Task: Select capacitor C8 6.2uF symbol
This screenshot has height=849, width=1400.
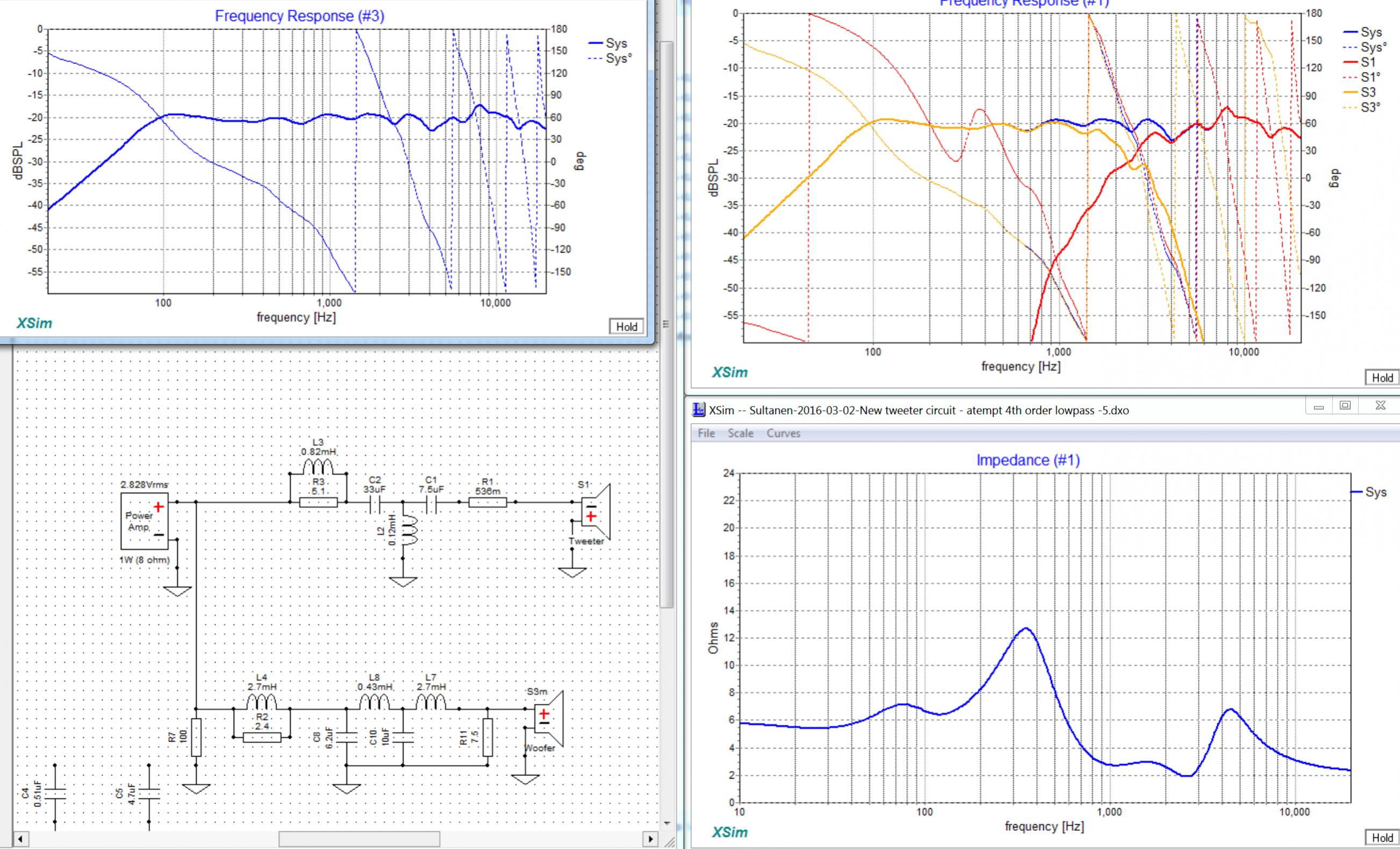Action: (346, 737)
